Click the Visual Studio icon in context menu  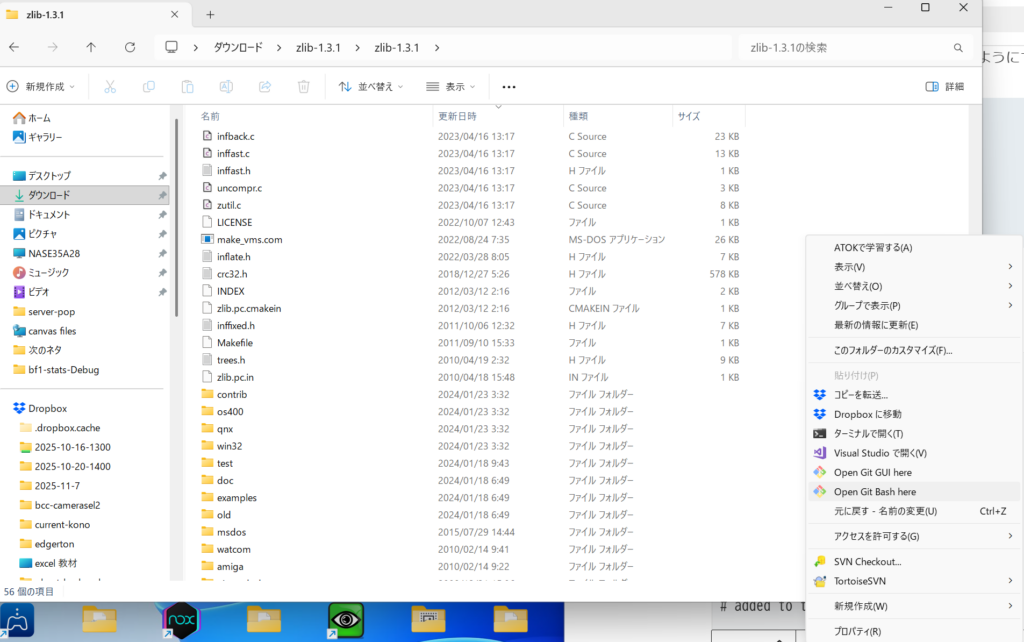pos(820,453)
